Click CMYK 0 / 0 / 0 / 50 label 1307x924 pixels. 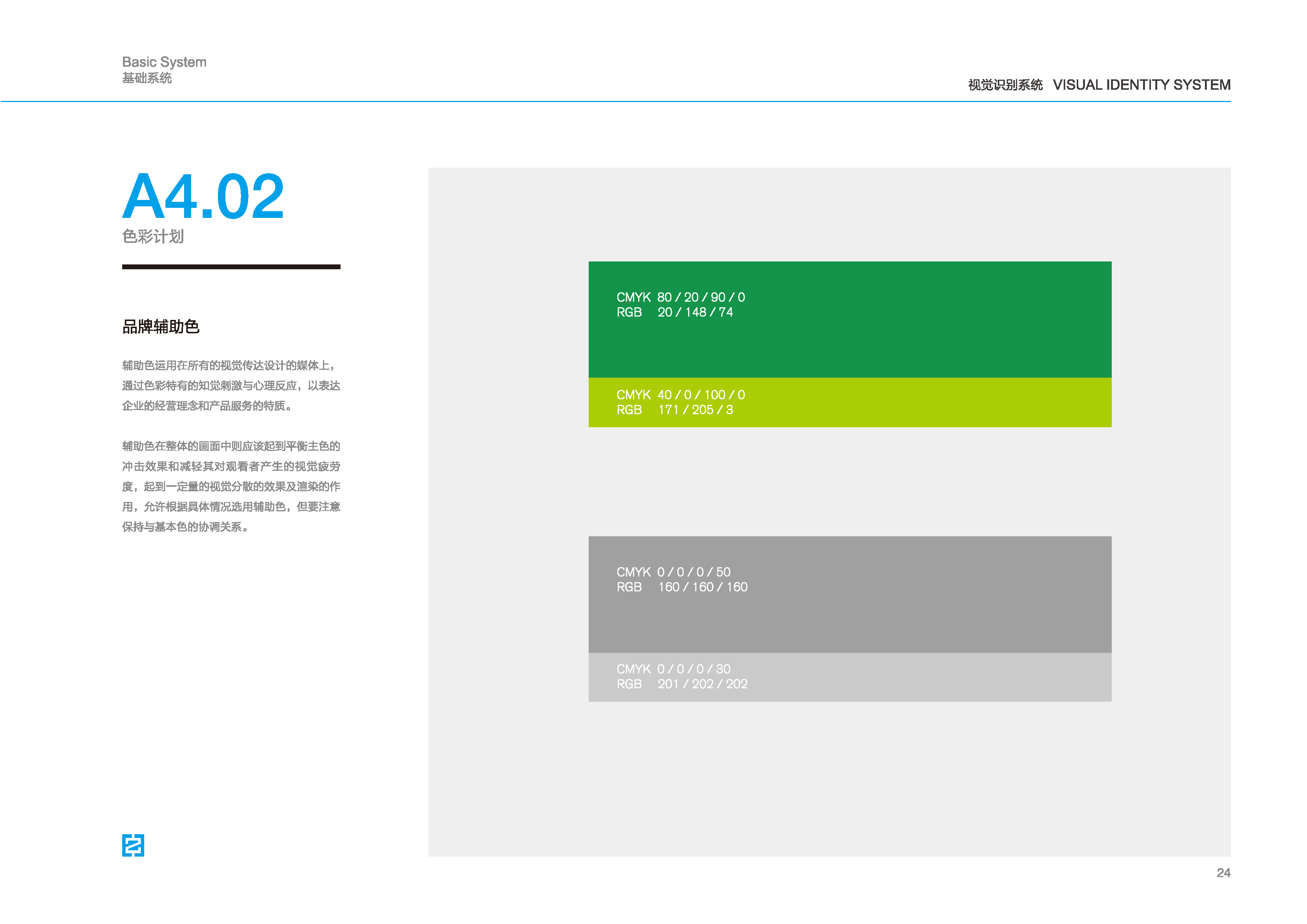[673, 572]
